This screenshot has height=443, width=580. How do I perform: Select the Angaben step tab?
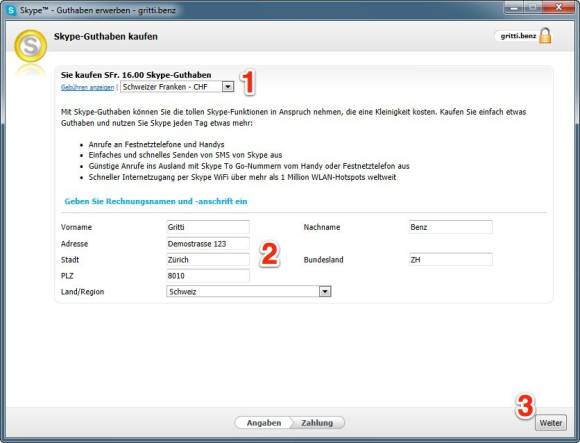(x=264, y=423)
